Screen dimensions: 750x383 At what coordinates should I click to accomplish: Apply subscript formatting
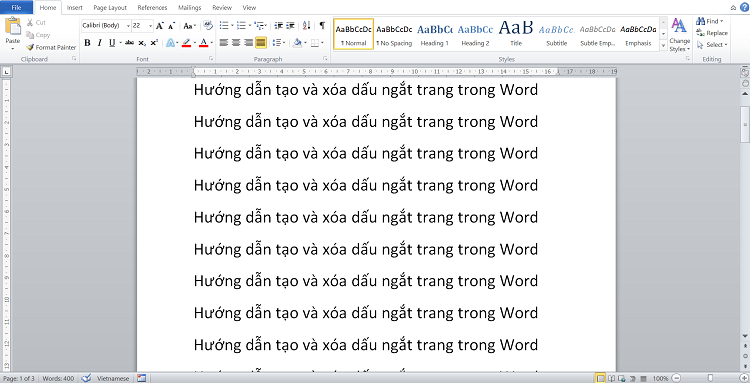(x=142, y=43)
